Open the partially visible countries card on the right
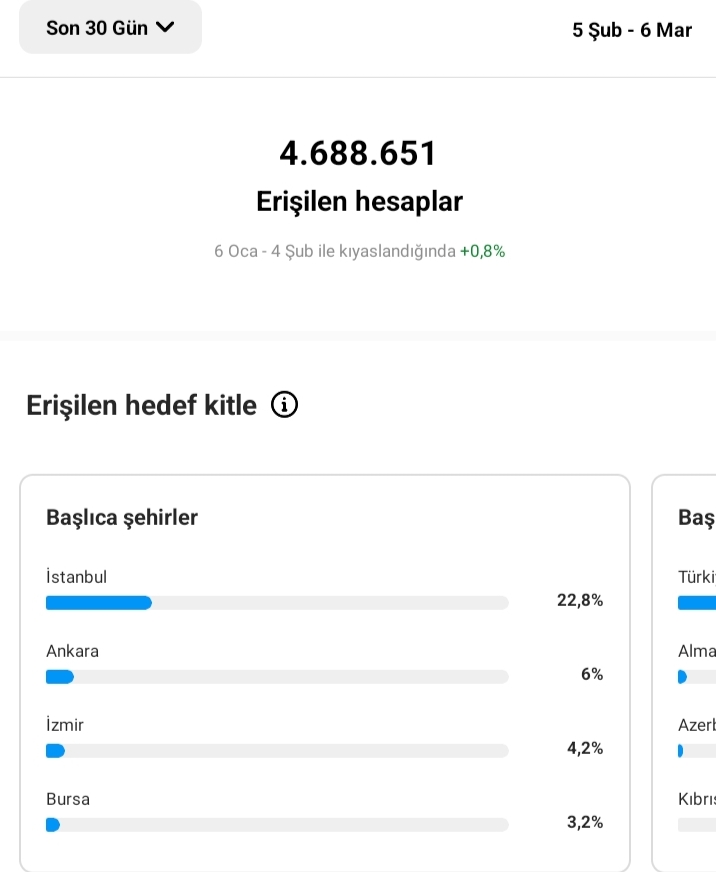 click(684, 673)
